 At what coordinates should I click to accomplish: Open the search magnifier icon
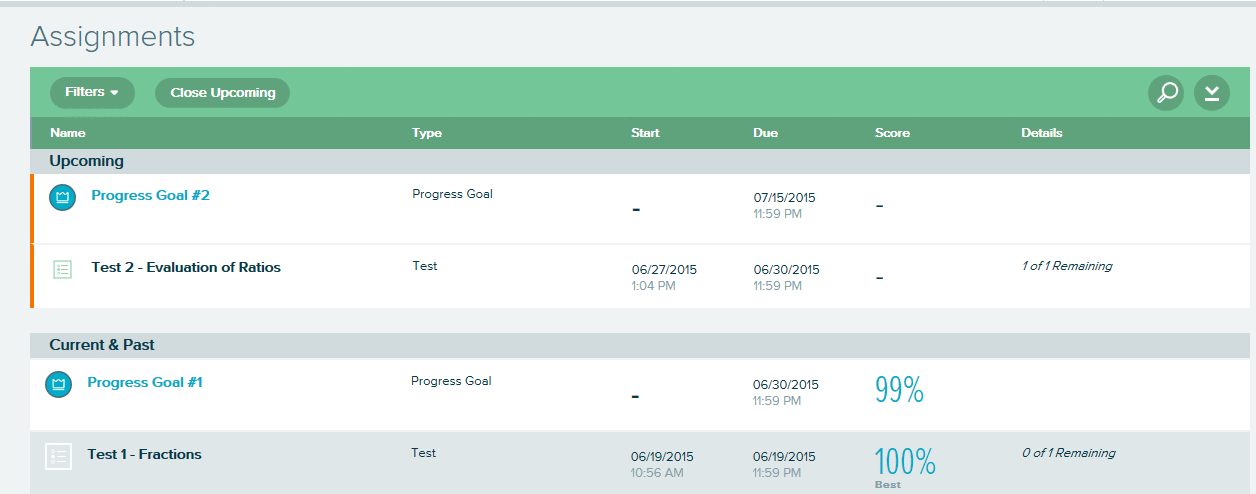[1166, 93]
